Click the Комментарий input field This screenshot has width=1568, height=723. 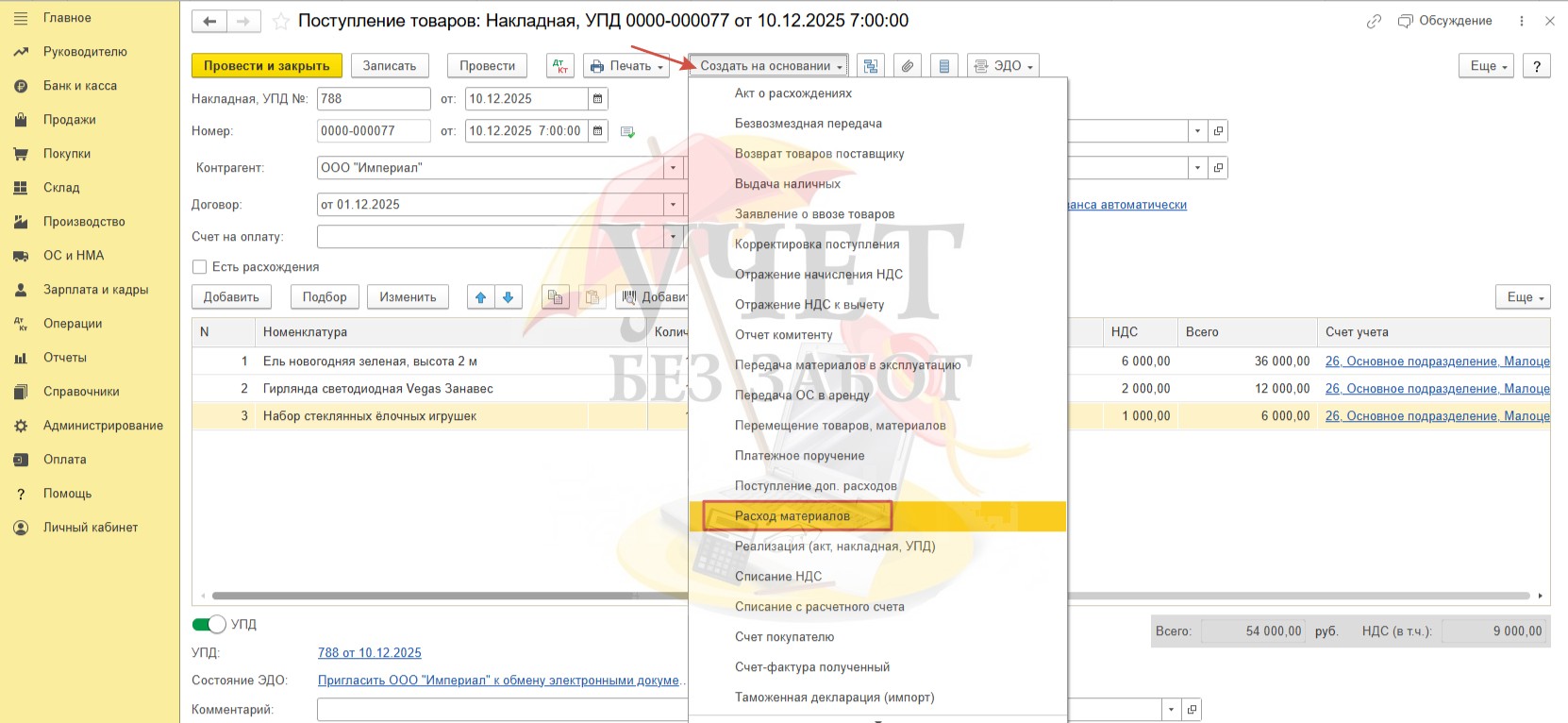pos(740,710)
